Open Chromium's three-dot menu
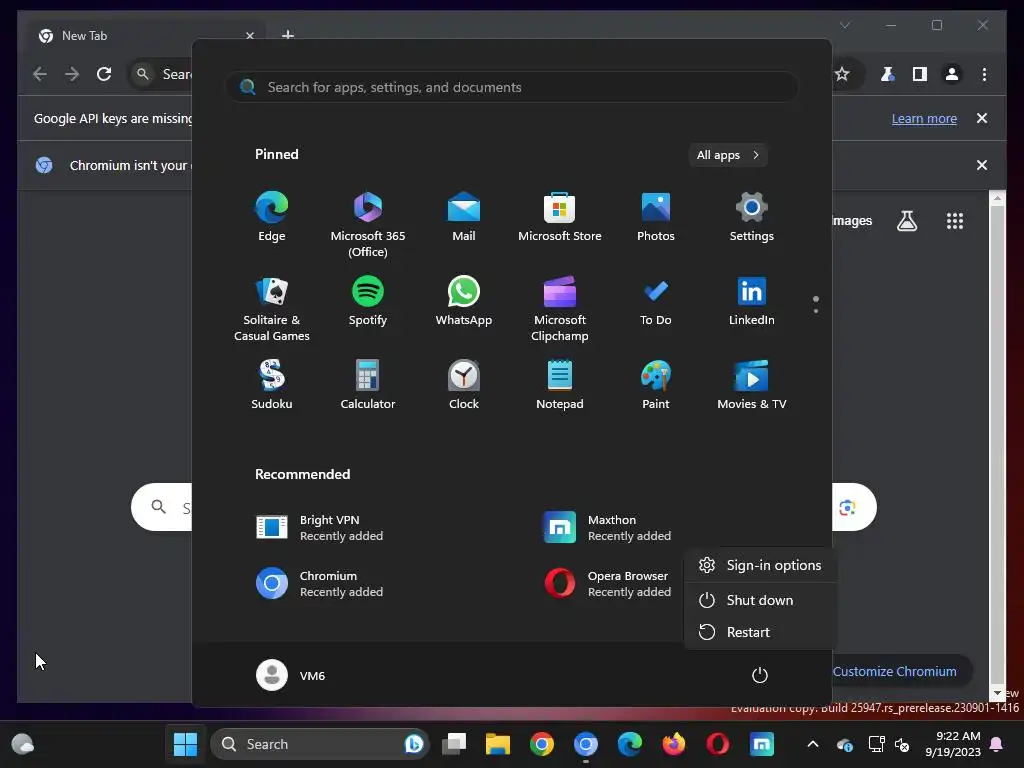1024x768 pixels. pos(984,74)
